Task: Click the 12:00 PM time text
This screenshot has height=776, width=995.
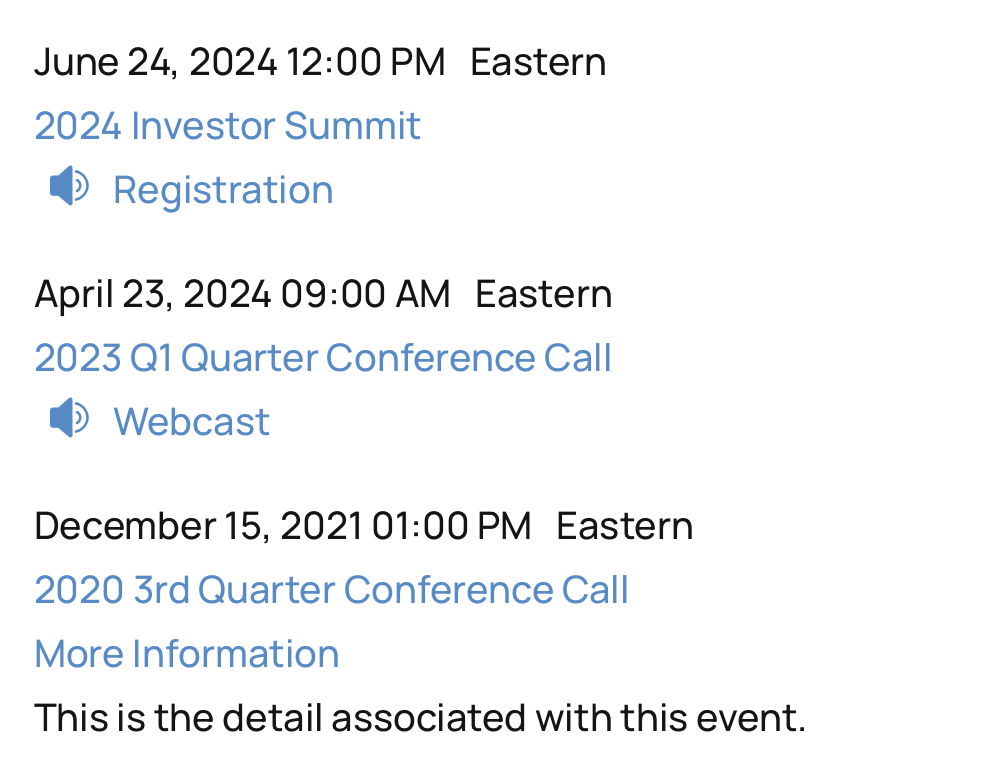Action: [366, 62]
